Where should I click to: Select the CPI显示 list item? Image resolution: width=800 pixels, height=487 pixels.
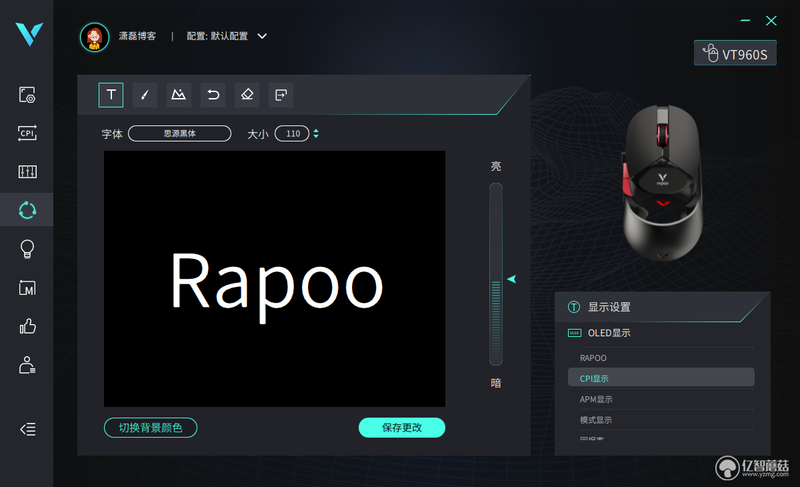(x=661, y=378)
